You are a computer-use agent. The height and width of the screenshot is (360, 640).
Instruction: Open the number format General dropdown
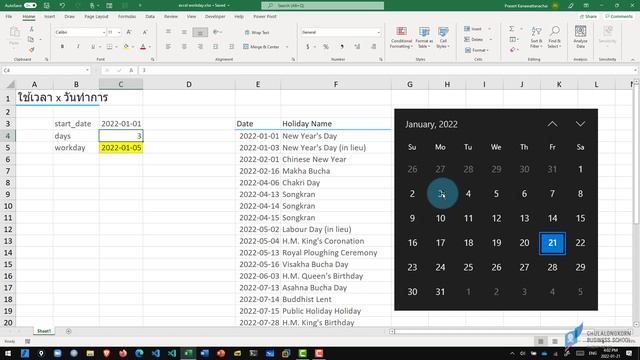tap(378, 32)
